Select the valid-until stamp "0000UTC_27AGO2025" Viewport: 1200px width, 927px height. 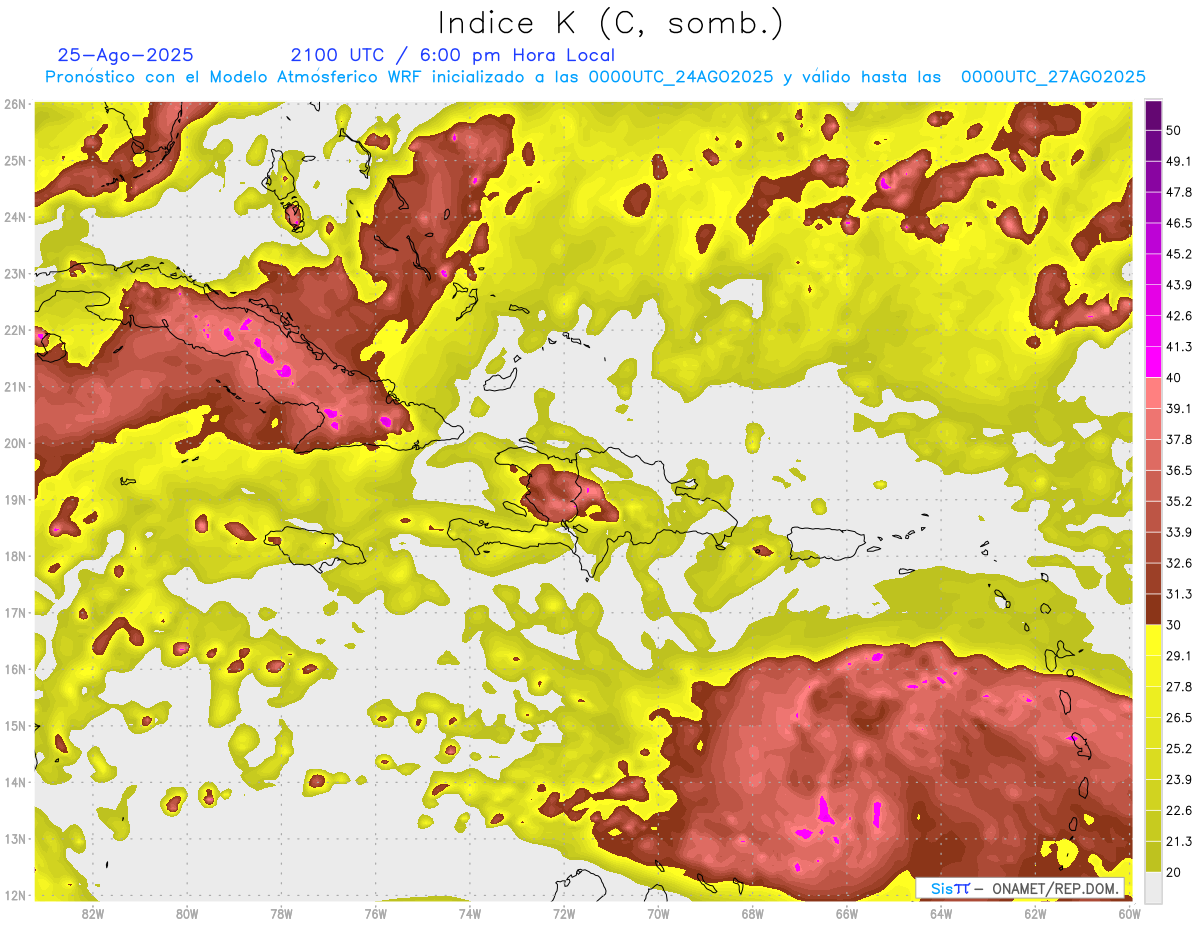pos(1053,77)
